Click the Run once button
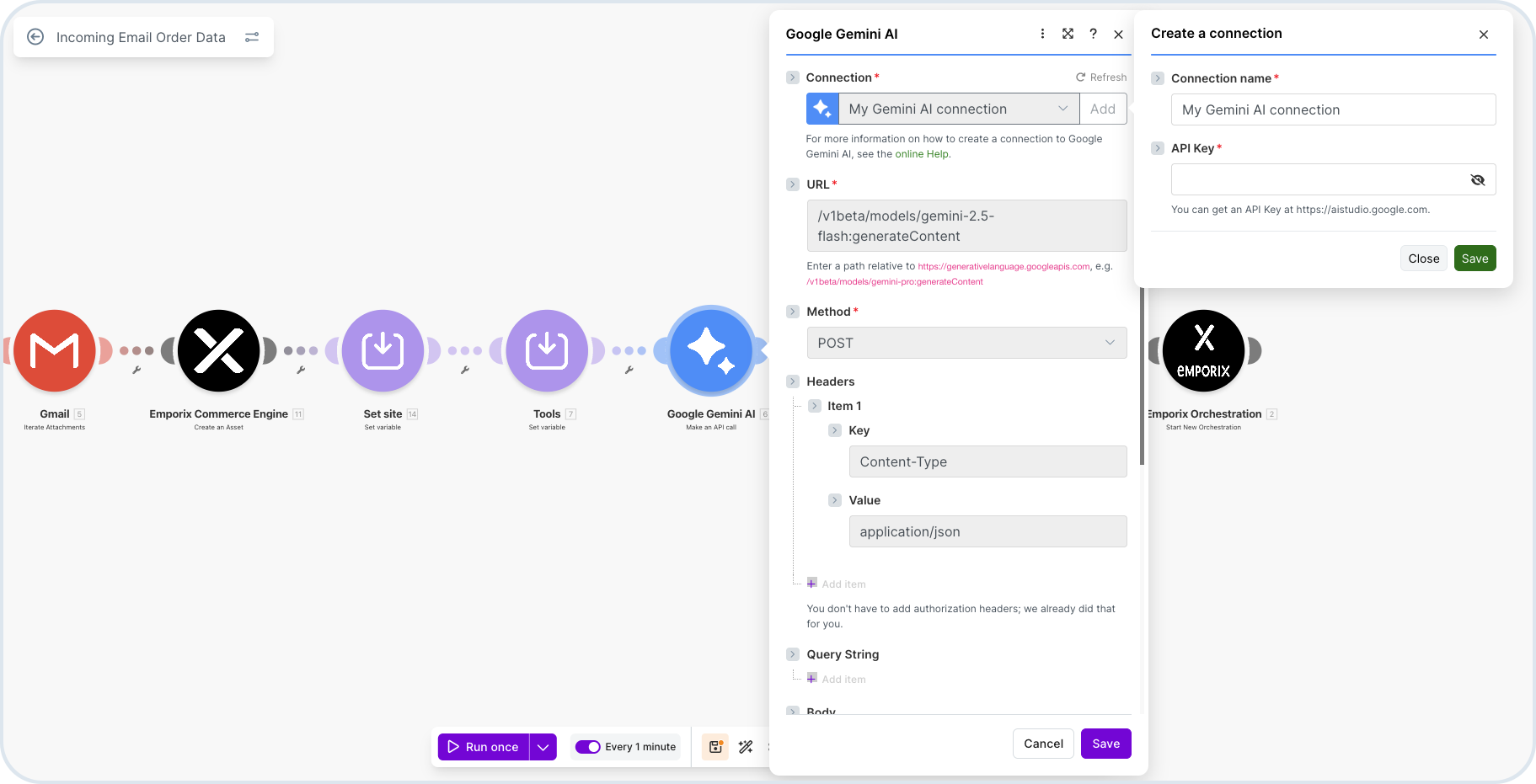1536x784 pixels. [484, 747]
